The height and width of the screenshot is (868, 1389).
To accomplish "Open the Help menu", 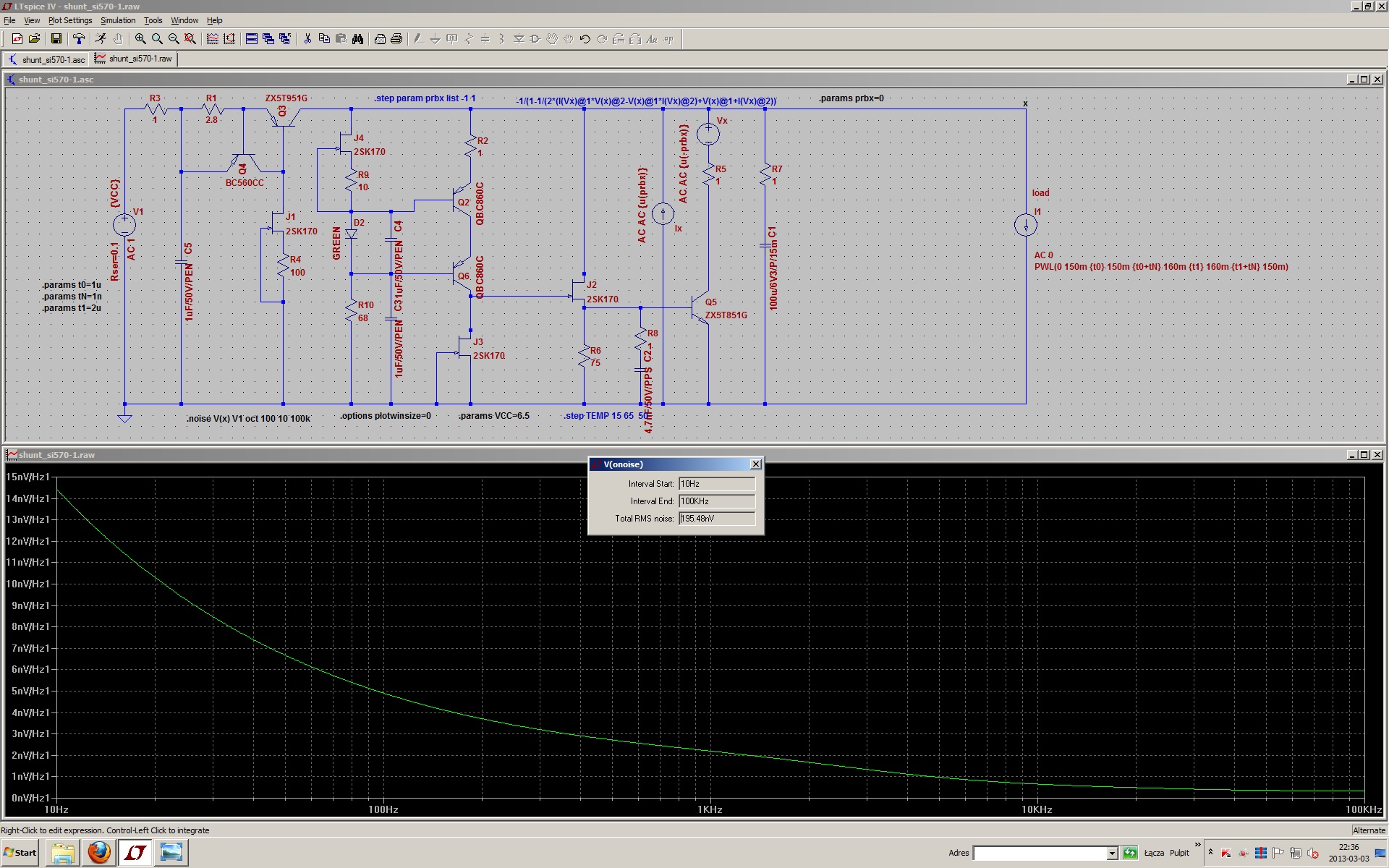I will [215, 20].
